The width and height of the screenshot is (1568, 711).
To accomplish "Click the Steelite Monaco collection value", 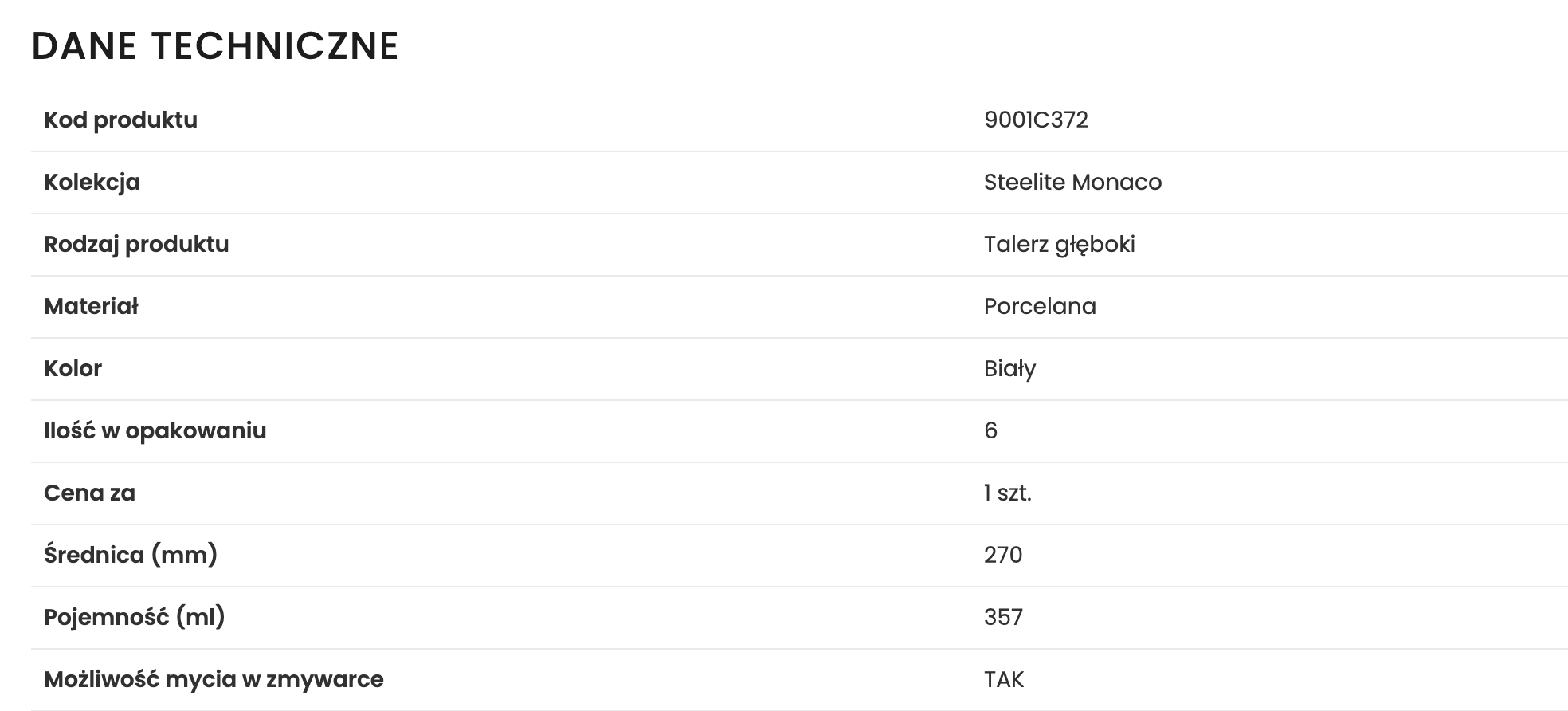I will click(x=1072, y=182).
